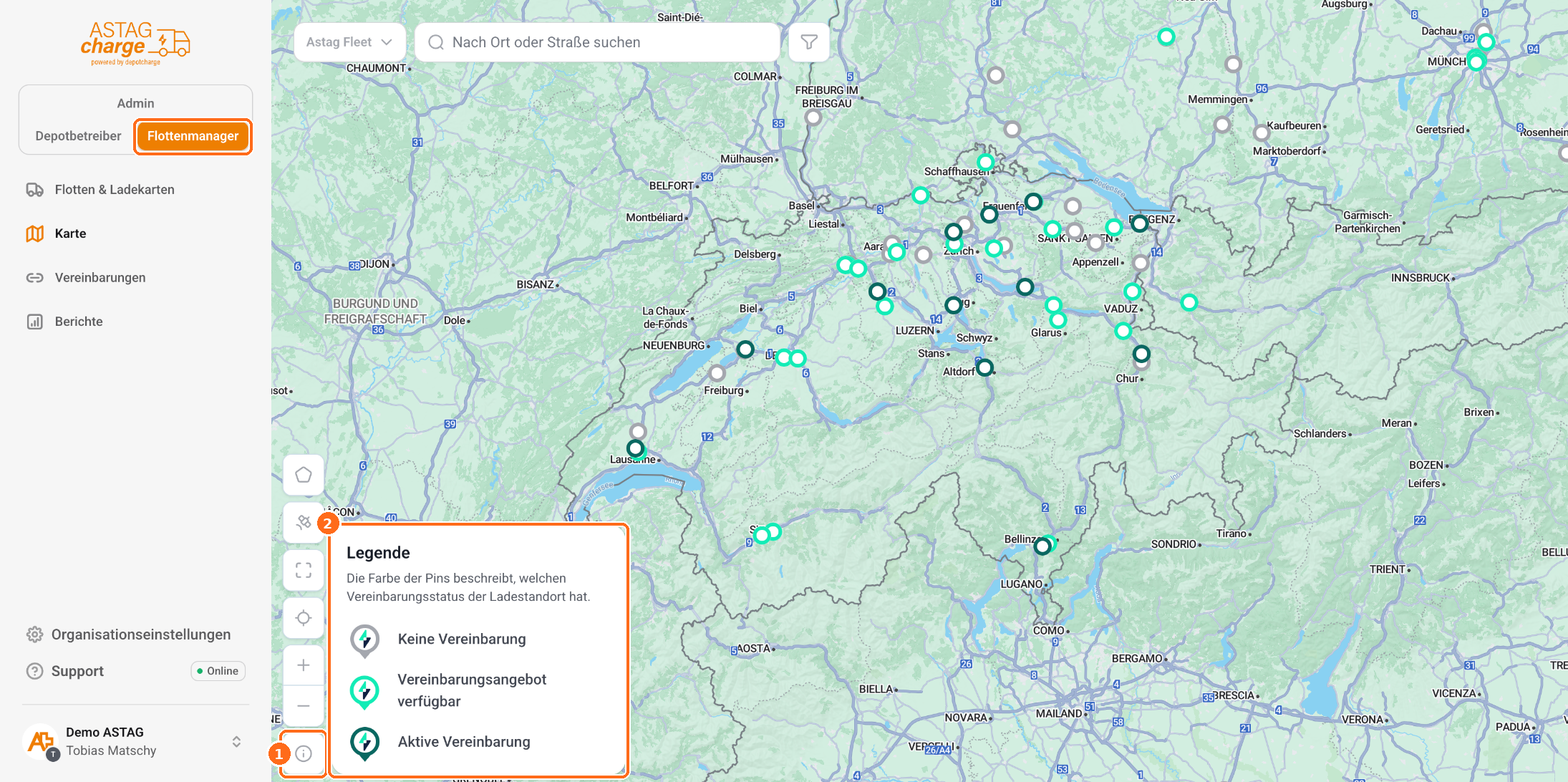This screenshot has height=782, width=1568.
Task: Select the polygon draw tool on map
Action: point(304,475)
